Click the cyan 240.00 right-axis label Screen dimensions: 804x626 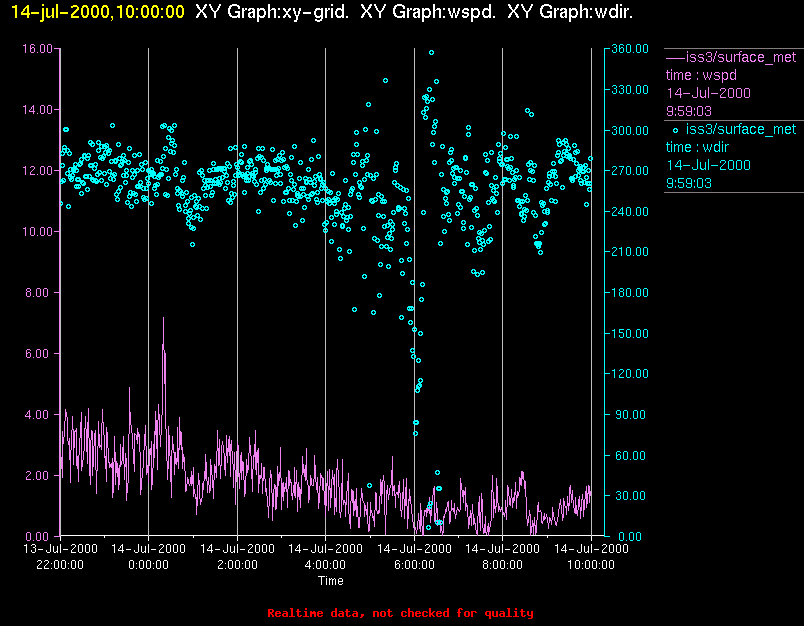click(630, 211)
